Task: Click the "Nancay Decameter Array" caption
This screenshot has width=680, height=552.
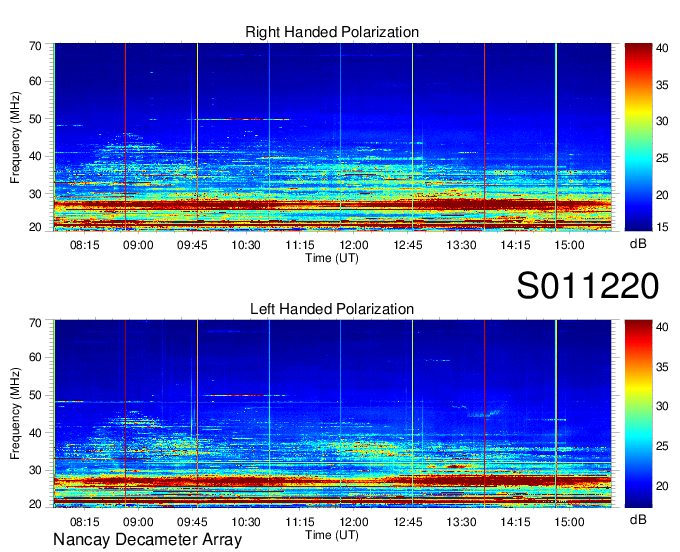Action: coord(147,540)
